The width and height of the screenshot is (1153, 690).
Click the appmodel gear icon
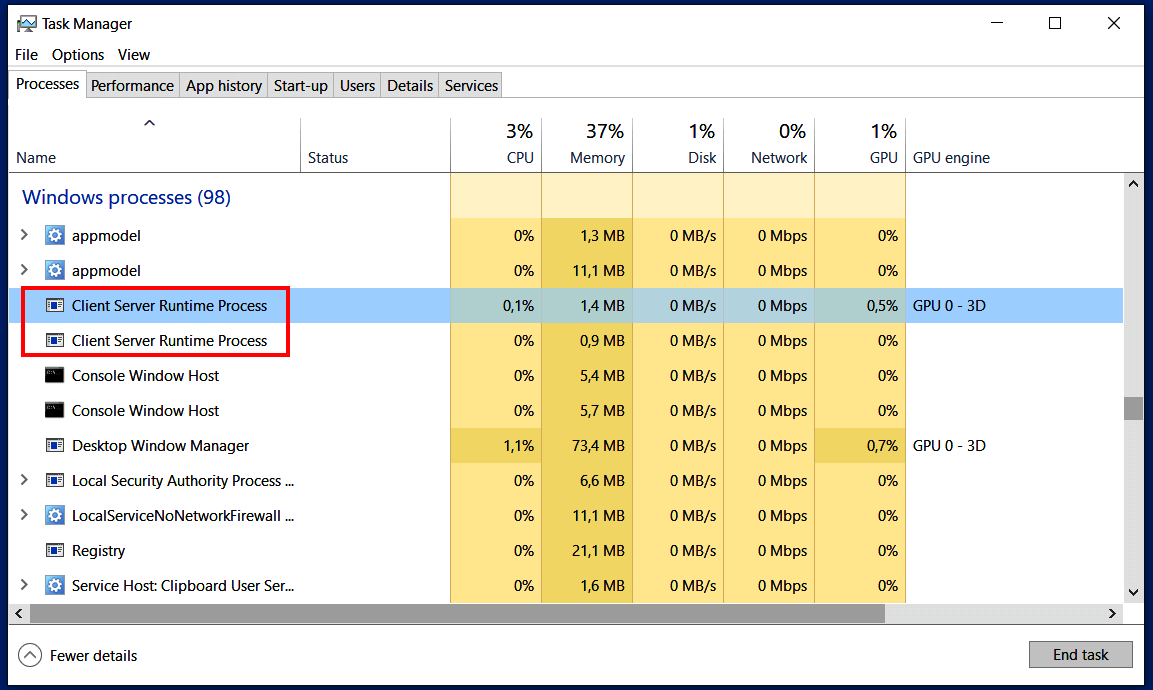click(x=54, y=235)
